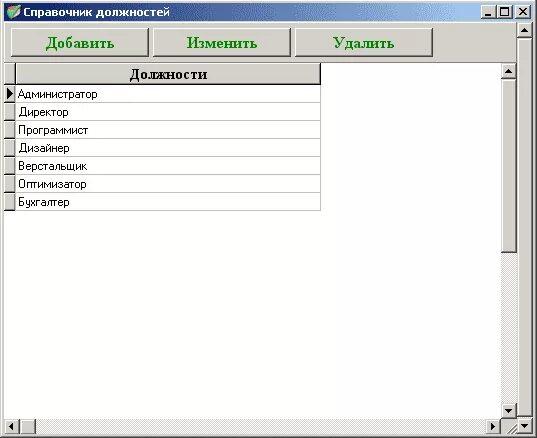Click the horizontal scrollbar thumb
The image size is (537, 438).
[28, 426]
